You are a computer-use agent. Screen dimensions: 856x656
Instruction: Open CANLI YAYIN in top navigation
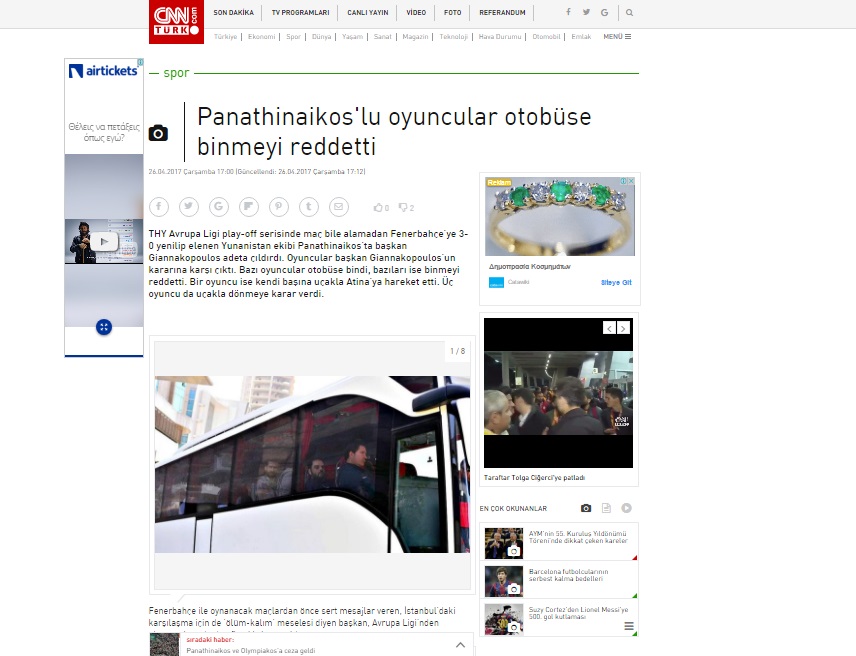click(x=368, y=13)
